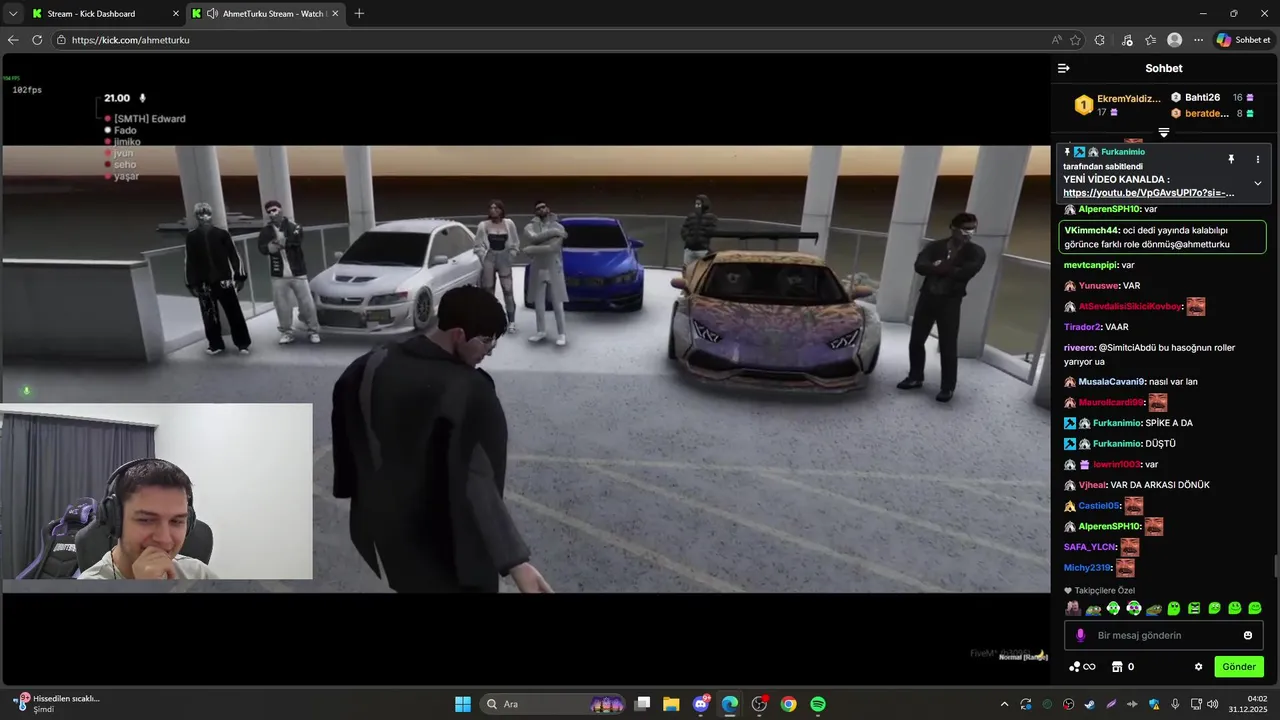Switch to the Stream - Kick Dashboard tab
Viewport: 1280px width, 720px height.
click(105, 14)
